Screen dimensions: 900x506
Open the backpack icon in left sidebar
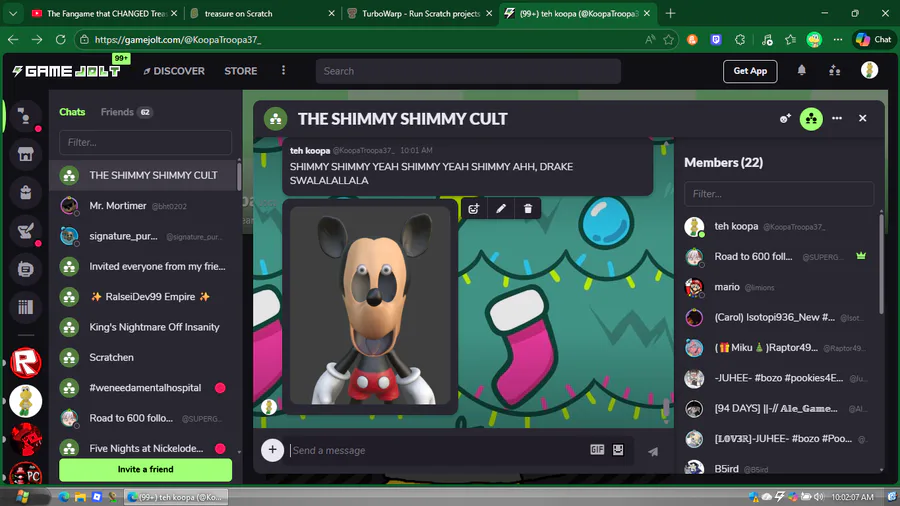point(25,193)
